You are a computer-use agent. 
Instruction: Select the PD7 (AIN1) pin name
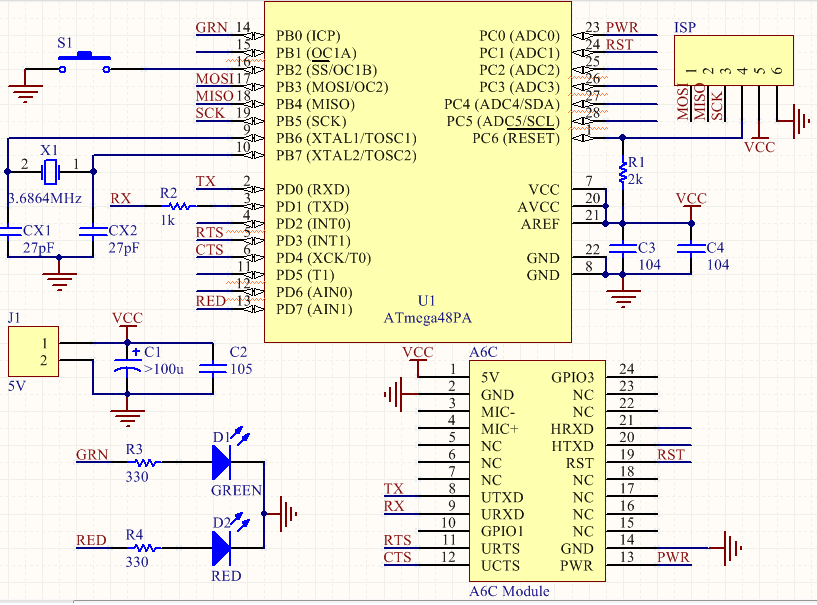tap(314, 310)
